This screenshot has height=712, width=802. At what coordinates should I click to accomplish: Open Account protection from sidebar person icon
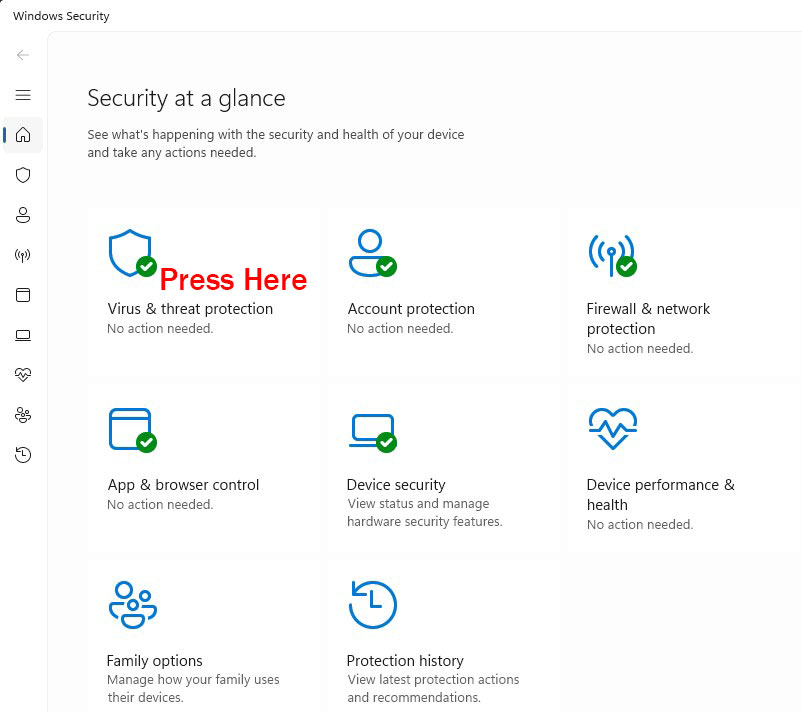(23, 215)
